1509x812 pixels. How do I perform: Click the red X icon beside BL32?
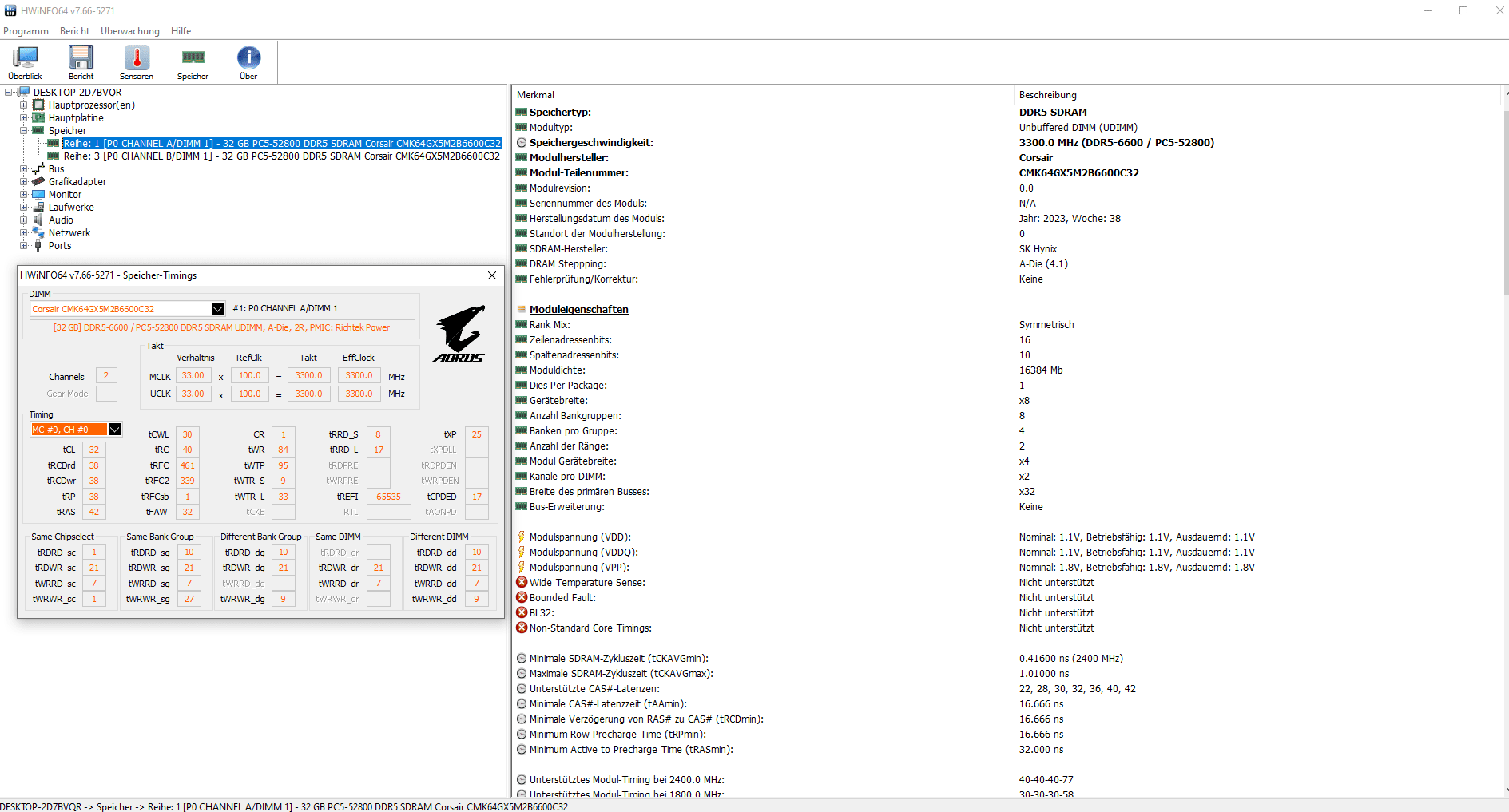(522, 613)
